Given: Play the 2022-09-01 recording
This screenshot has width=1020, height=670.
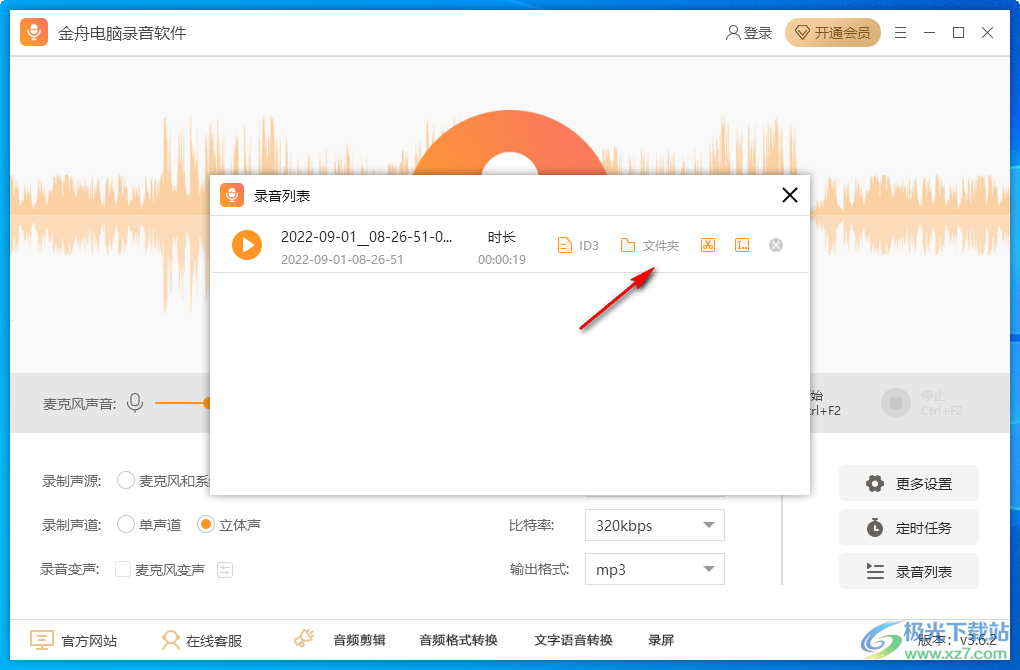Looking at the screenshot, I should tap(246, 244).
